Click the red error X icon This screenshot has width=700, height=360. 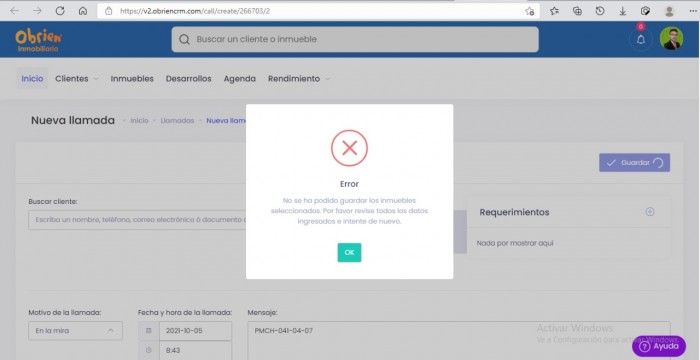tap(350, 148)
